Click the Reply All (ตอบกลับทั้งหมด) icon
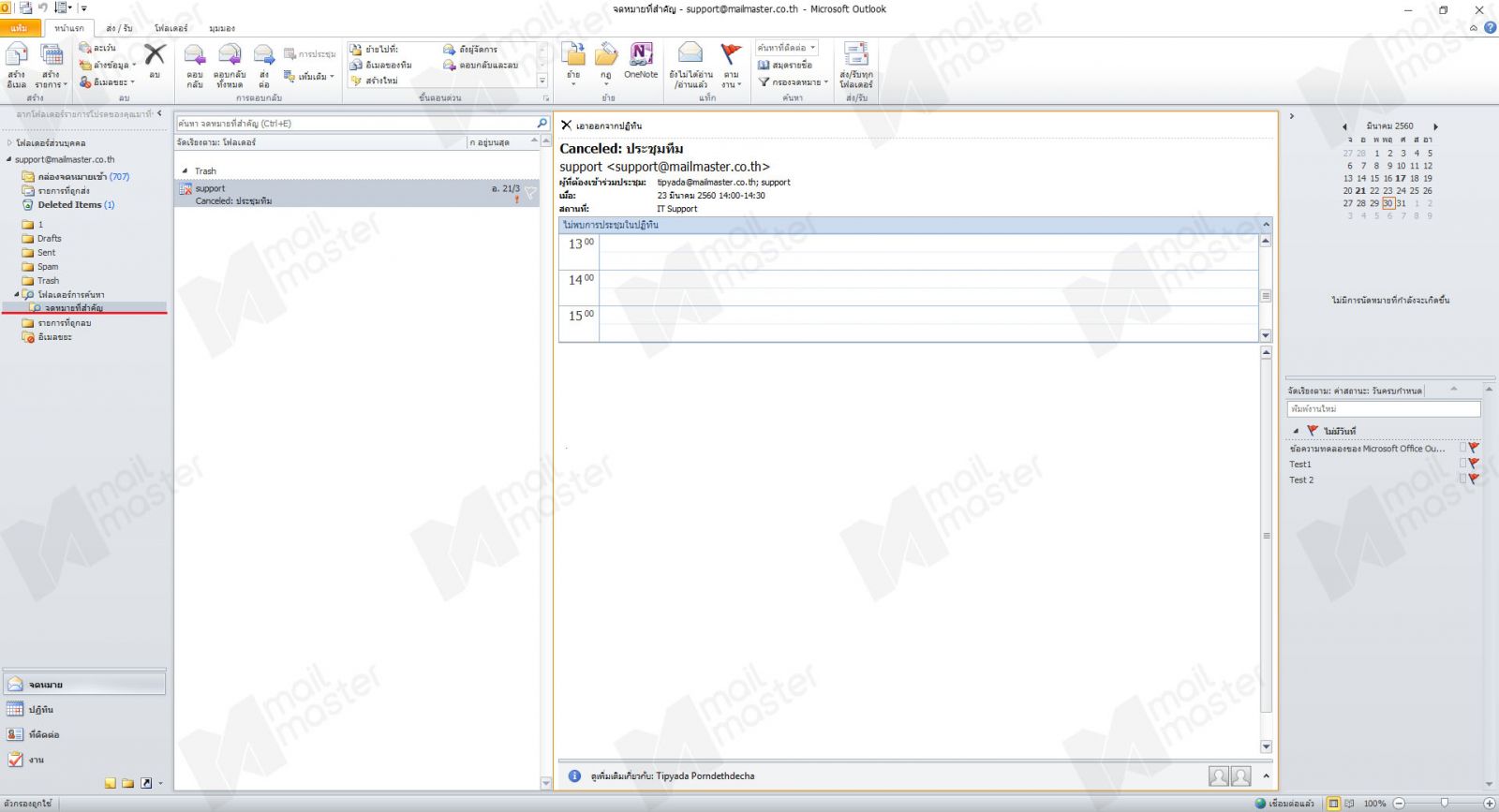 coord(229,55)
